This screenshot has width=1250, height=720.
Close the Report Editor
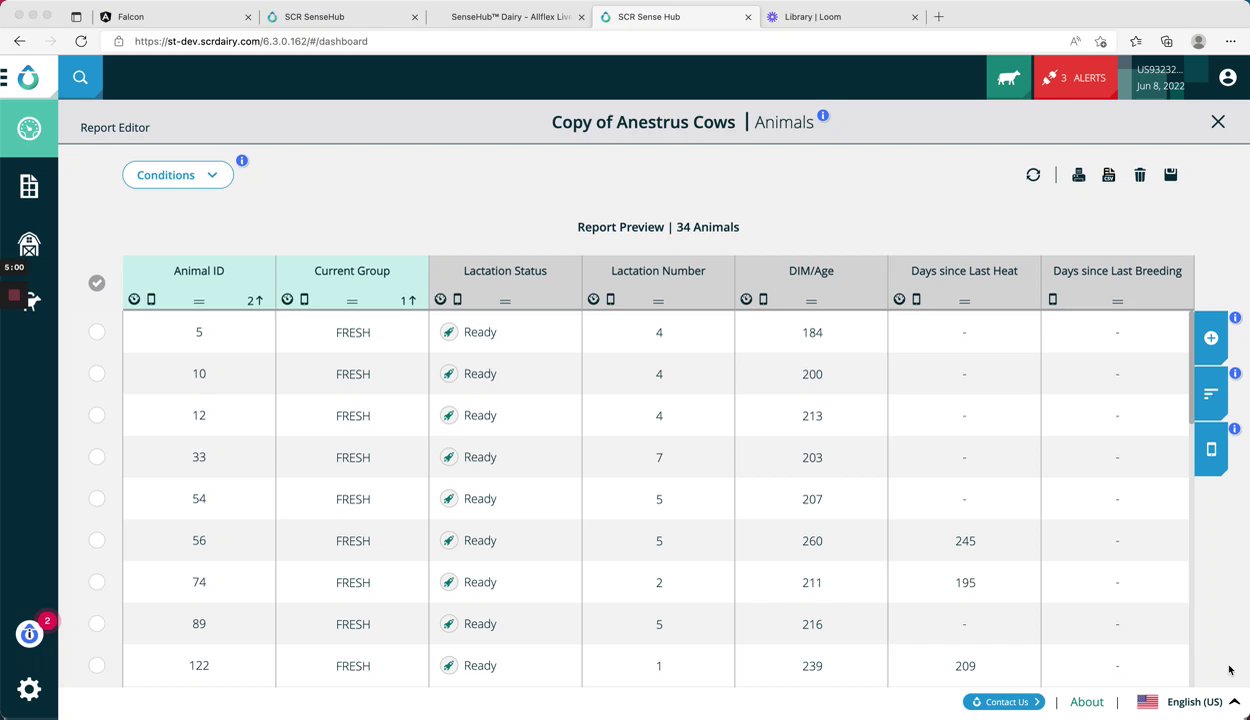(x=1217, y=122)
